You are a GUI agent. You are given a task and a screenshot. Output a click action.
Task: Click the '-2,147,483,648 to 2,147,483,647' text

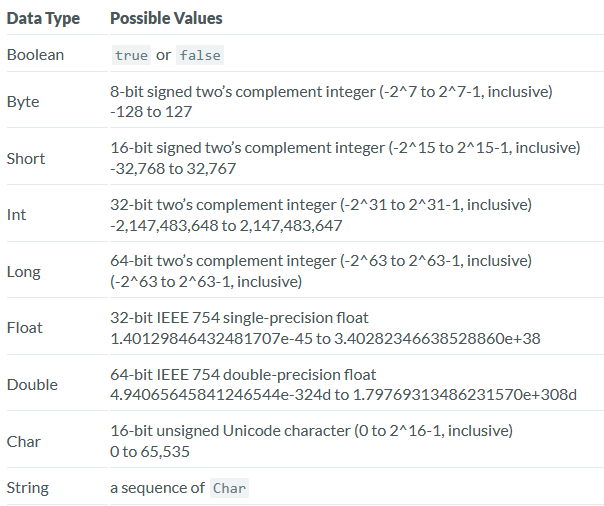pyautogui.click(x=226, y=226)
